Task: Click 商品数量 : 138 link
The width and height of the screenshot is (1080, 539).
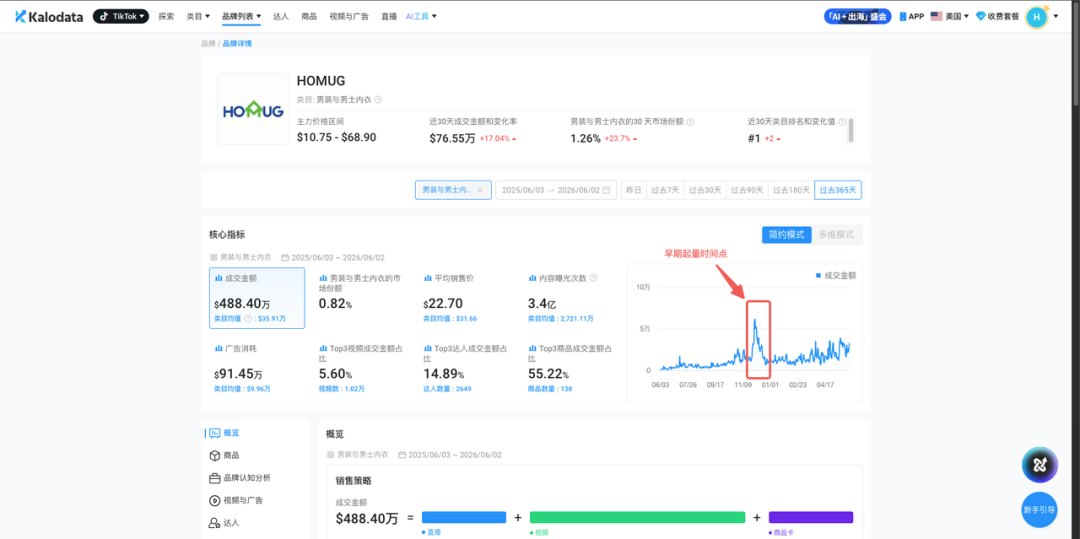Action: point(550,389)
